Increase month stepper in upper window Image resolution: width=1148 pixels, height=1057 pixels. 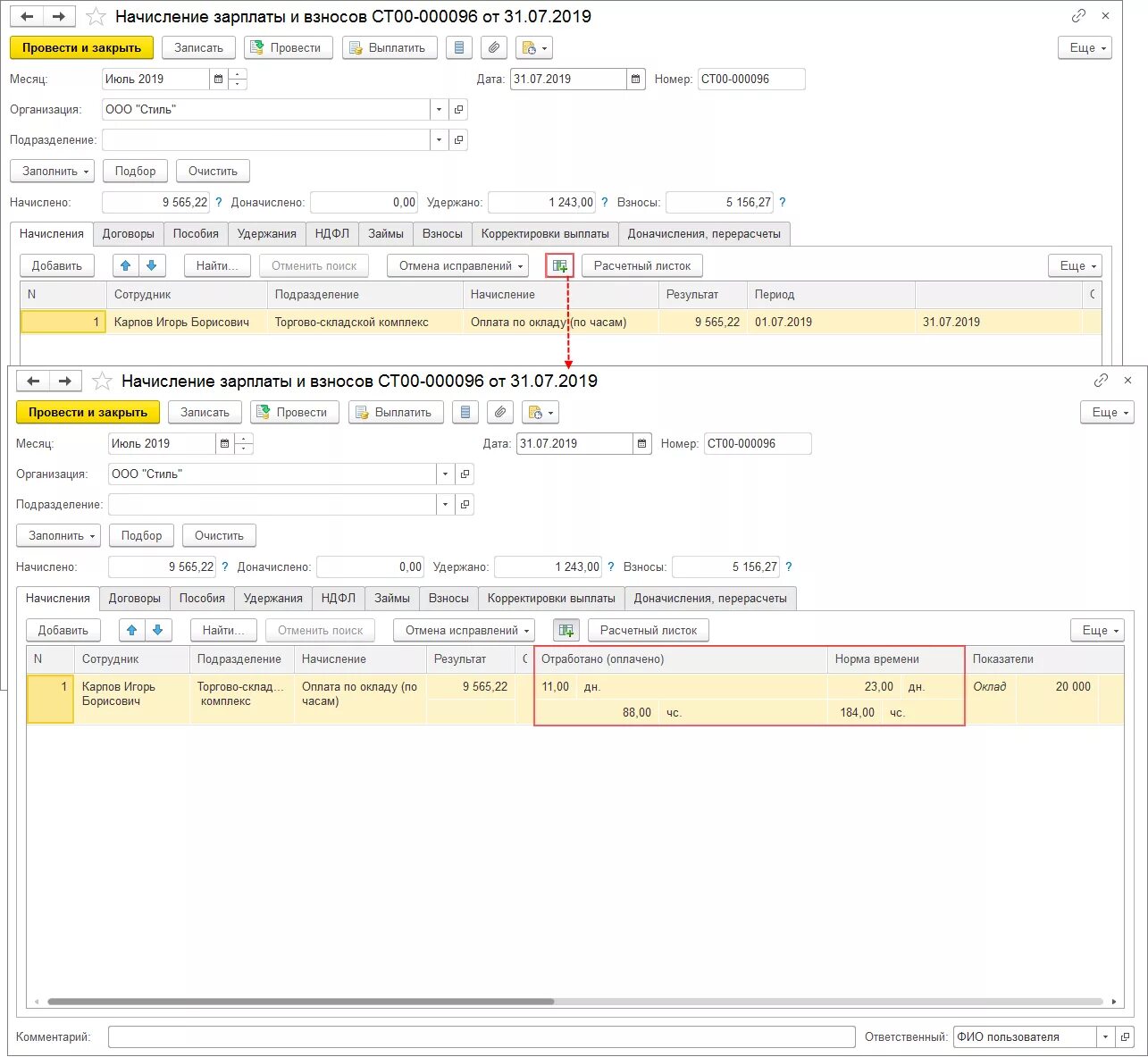[238, 73]
